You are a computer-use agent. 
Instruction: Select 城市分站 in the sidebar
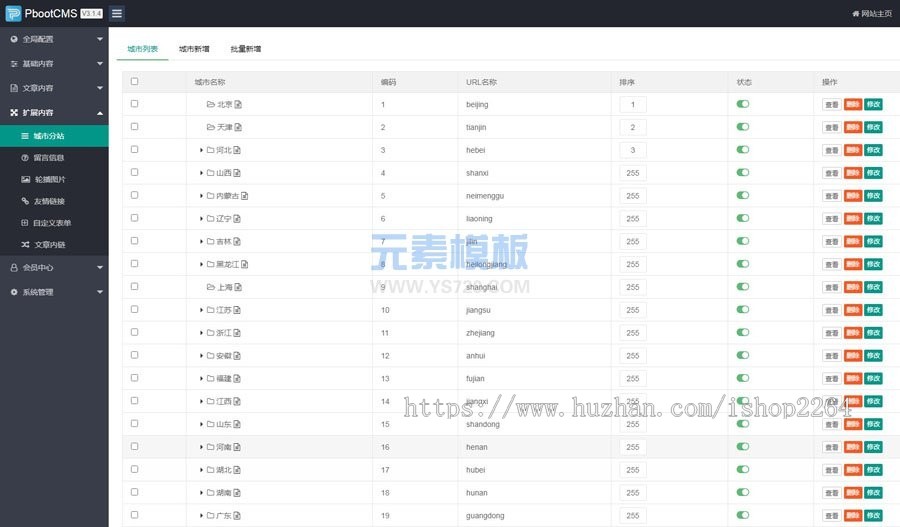(54, 136)
